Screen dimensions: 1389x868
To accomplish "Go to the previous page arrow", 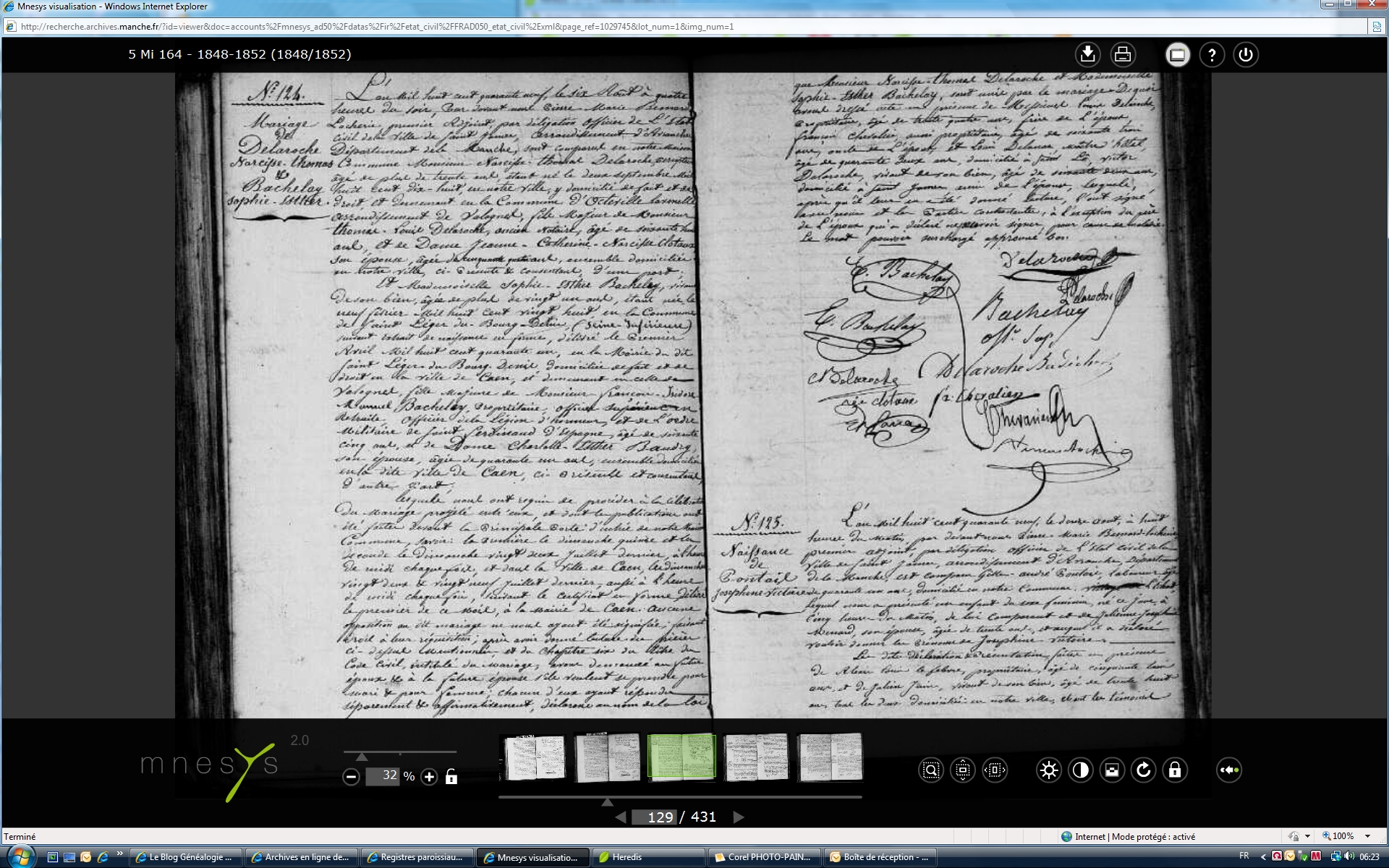I will [x=621, y=817].
